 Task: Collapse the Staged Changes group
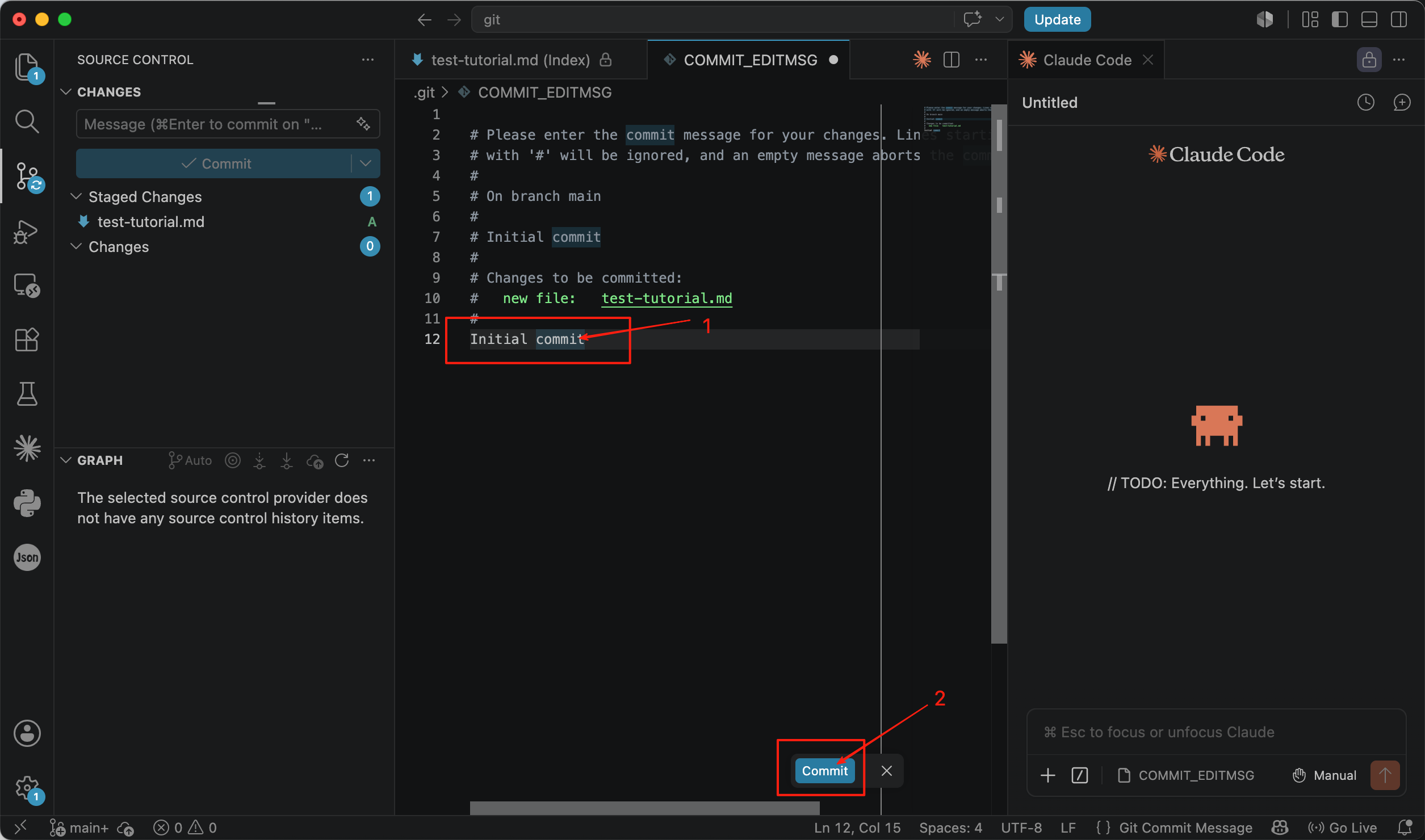pos(76,196)
